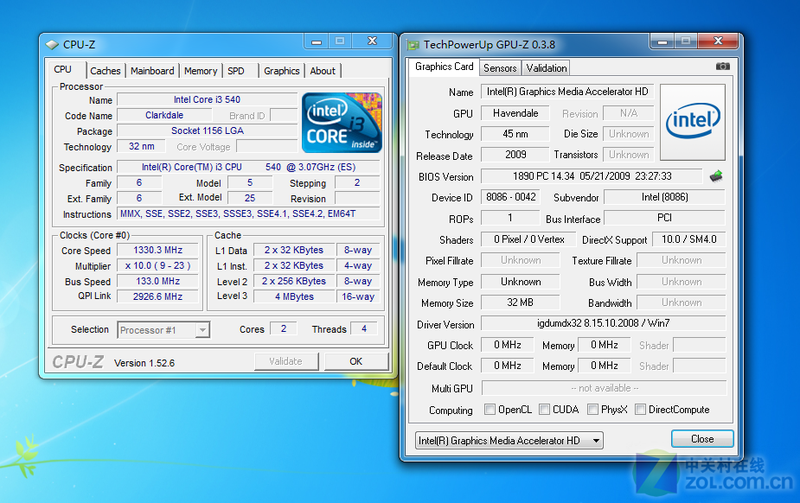The height and width of the screenshot is (503, 800).
Task: Click the Validate button
Action: pyautogui.click(x=286, y=361)
